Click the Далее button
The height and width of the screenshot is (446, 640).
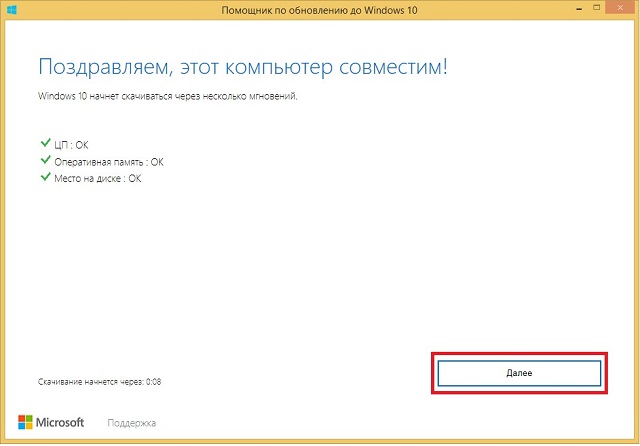(x=519, y=373)
